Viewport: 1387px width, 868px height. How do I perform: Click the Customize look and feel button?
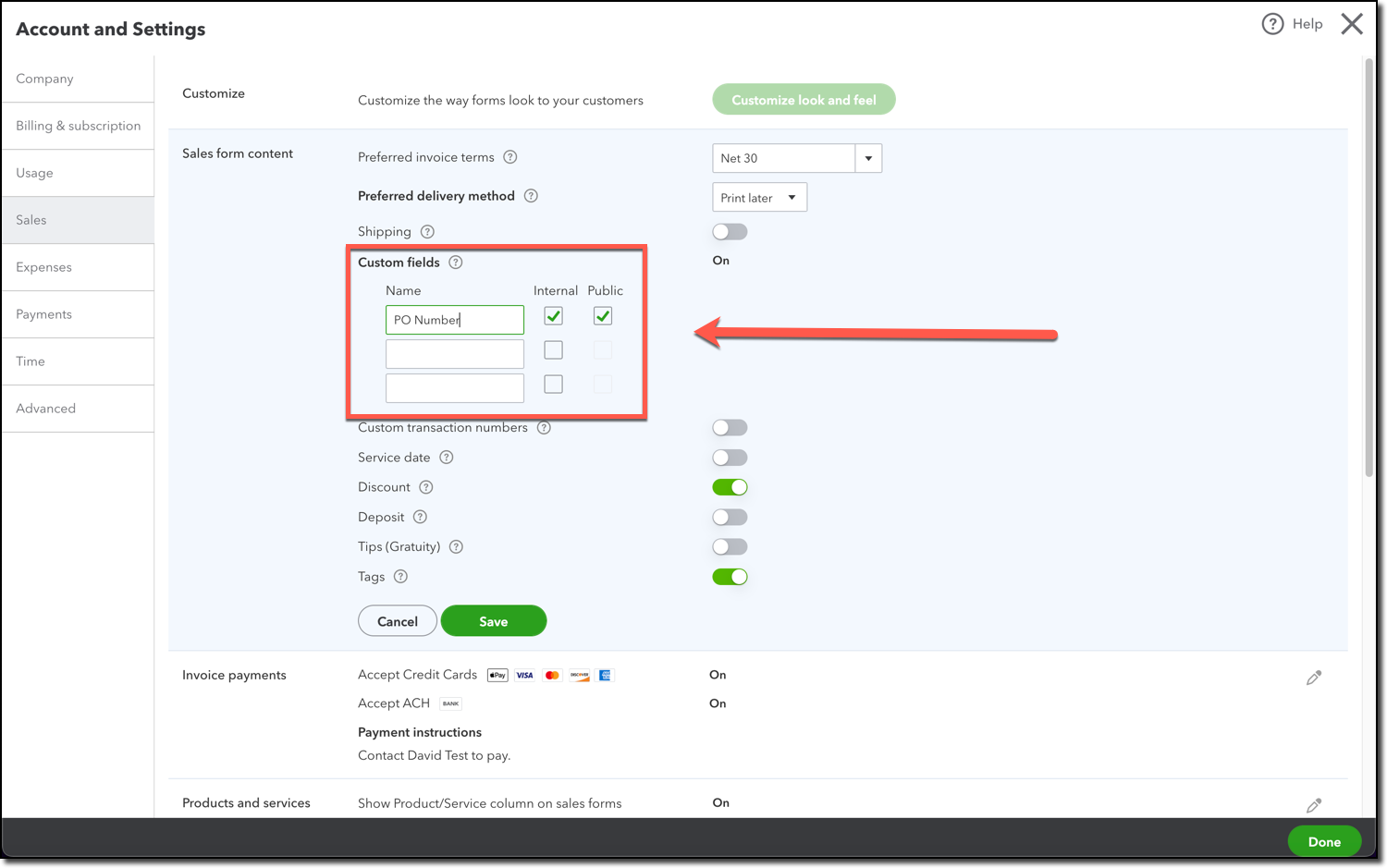pyautogui.click(x=804, y=99)
